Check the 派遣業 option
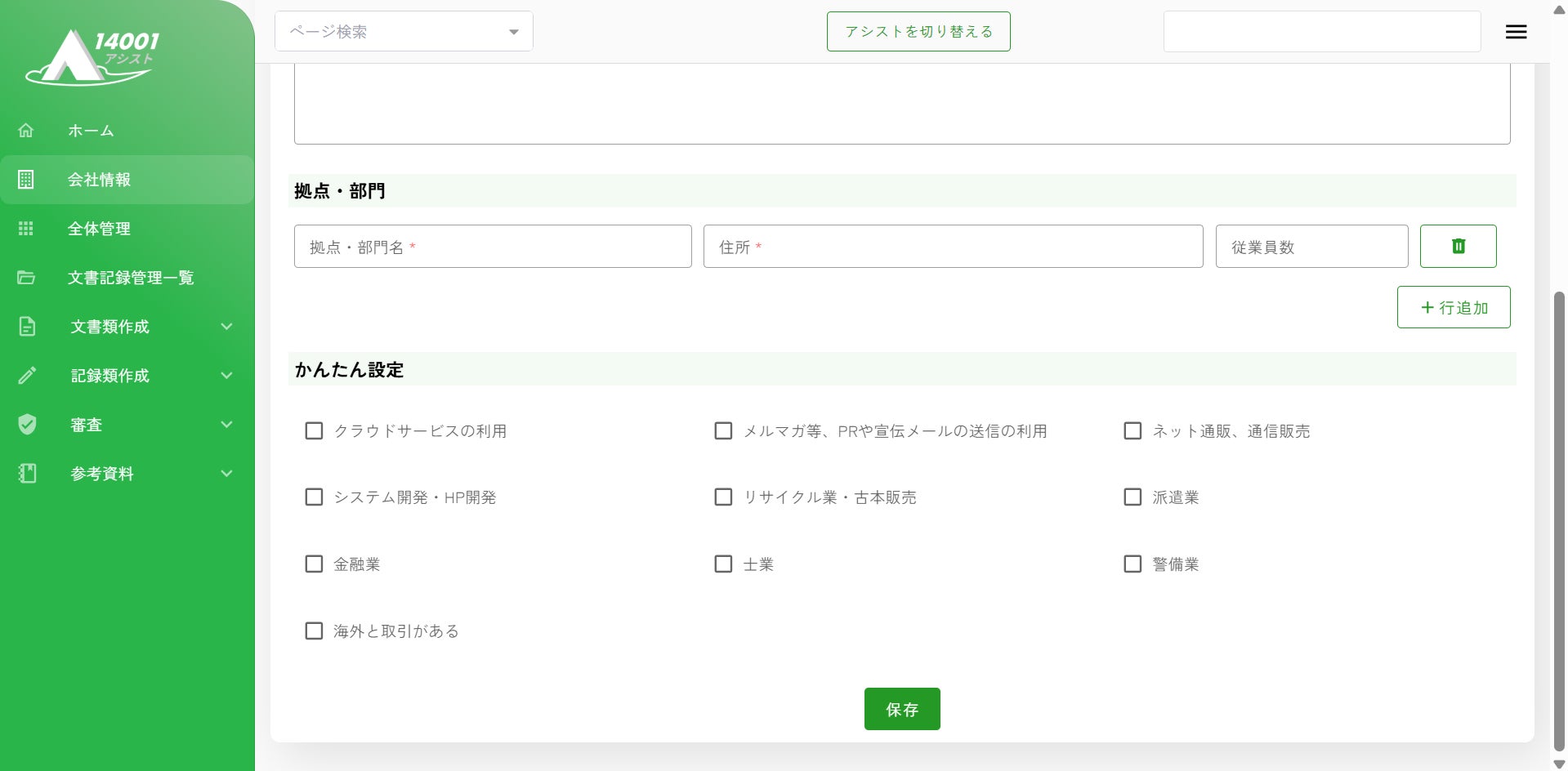 click(x=1132, y=497)
